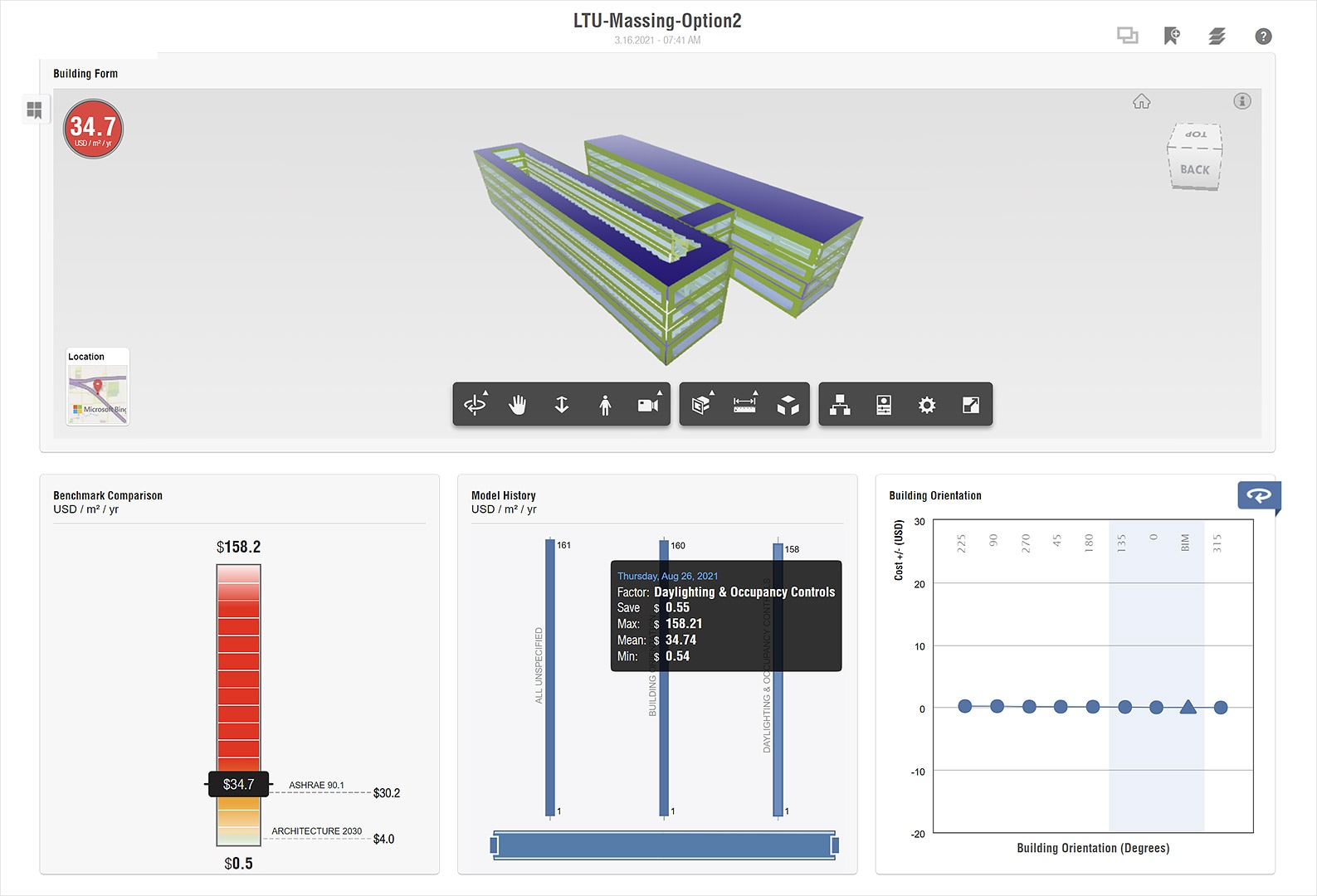The image size is (1317, 896).
Task: Open the Model Browser hierarchy icon
Action: pos(840,405)
